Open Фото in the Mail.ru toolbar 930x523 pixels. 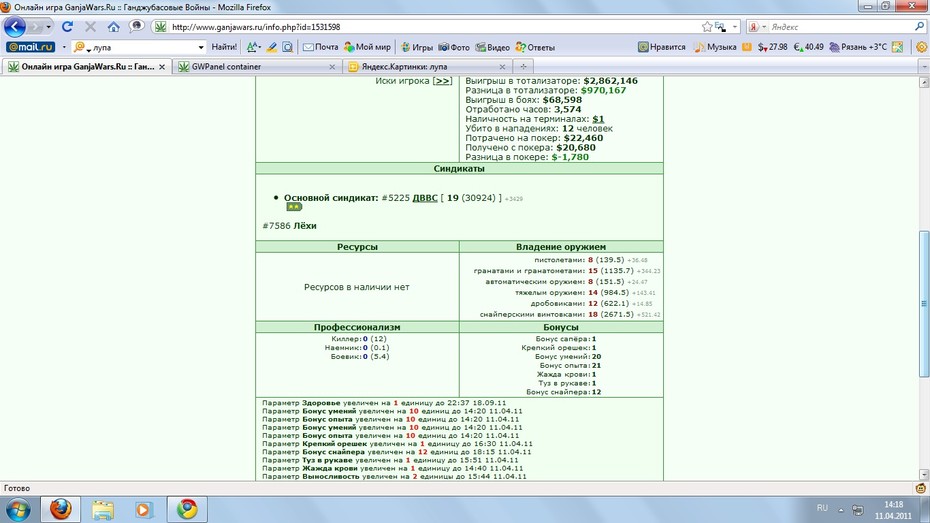point(454,47)
